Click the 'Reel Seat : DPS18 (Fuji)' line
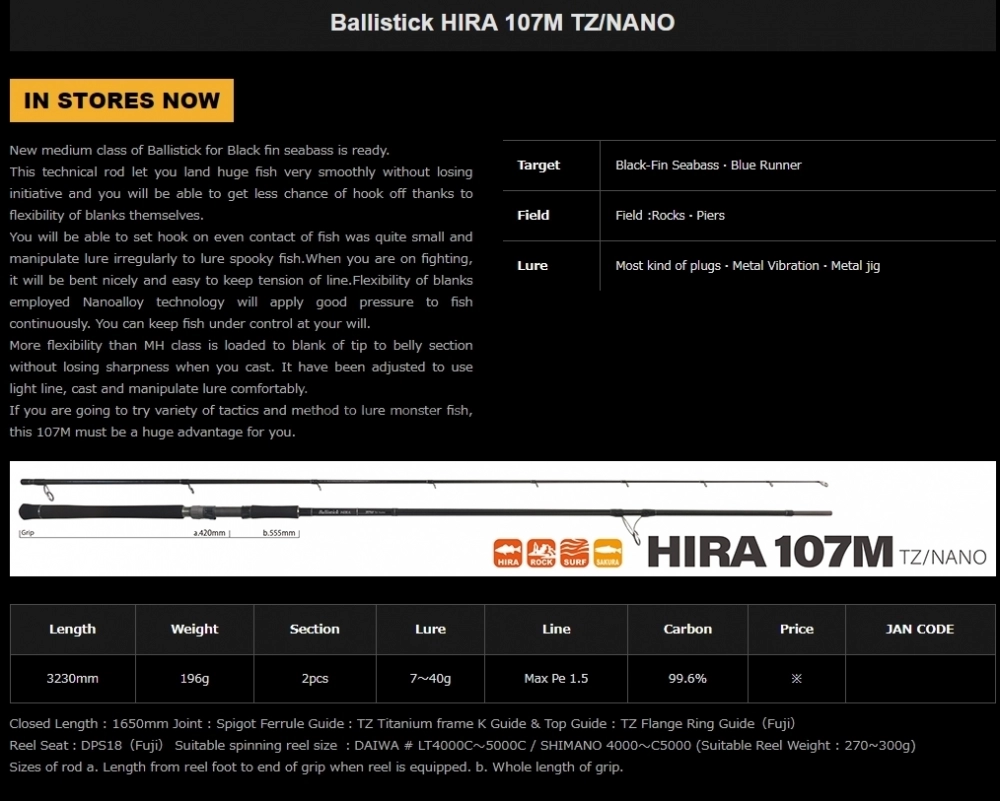 click(462, 746)
